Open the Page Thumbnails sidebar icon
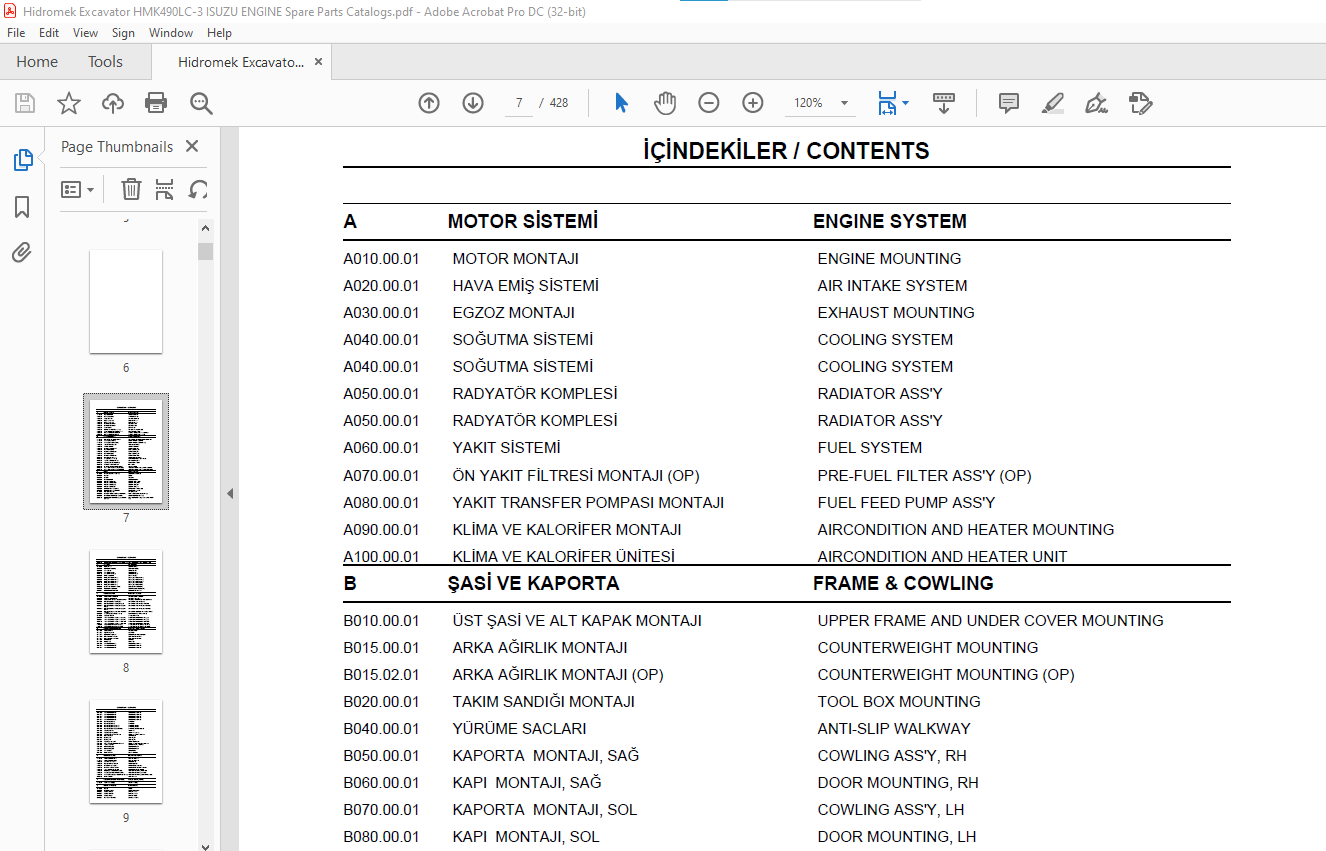Screen dimensions: 1326x851 click(22, 160)
